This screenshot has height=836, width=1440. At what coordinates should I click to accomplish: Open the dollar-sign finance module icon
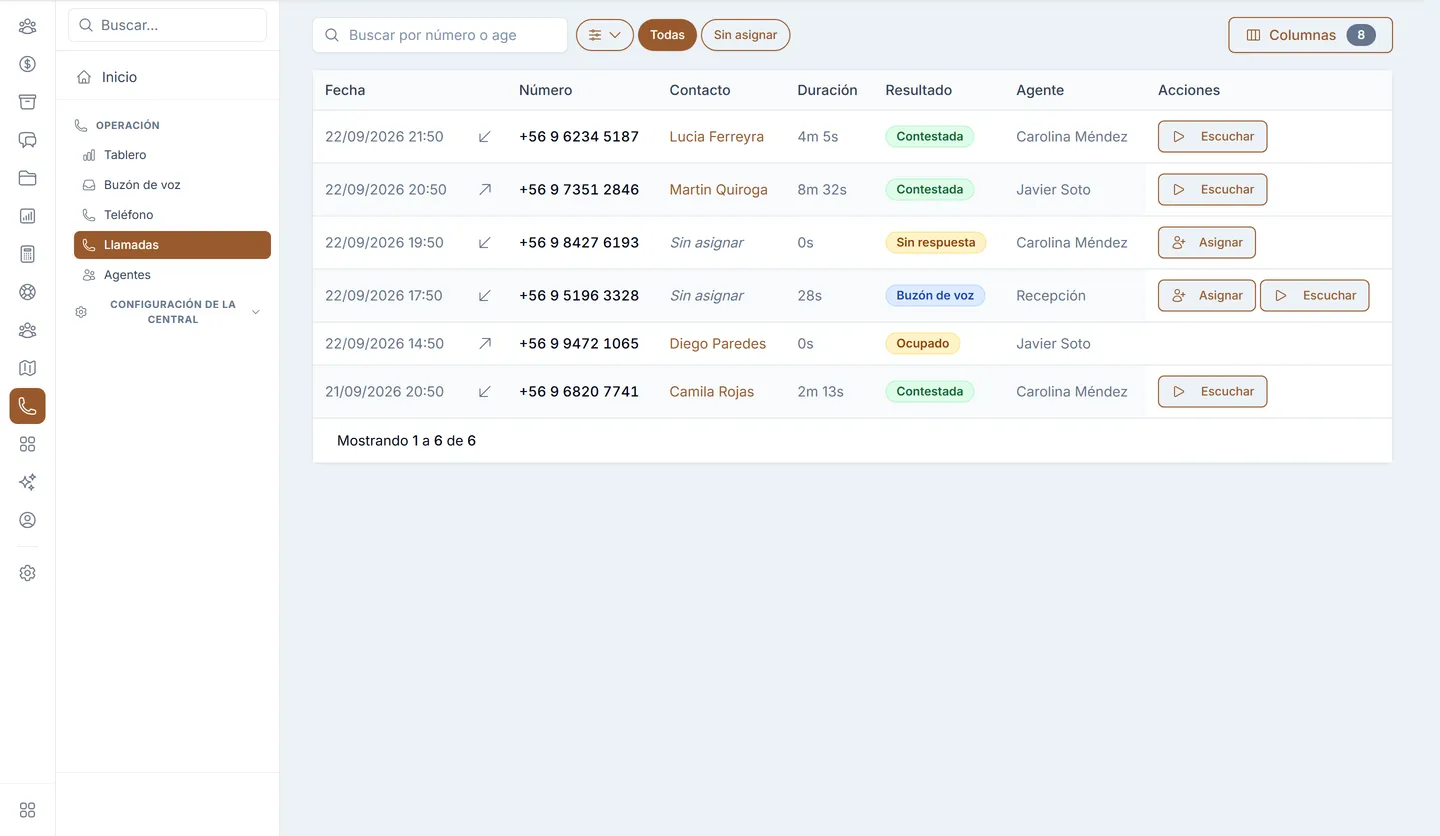pos(27,64)
